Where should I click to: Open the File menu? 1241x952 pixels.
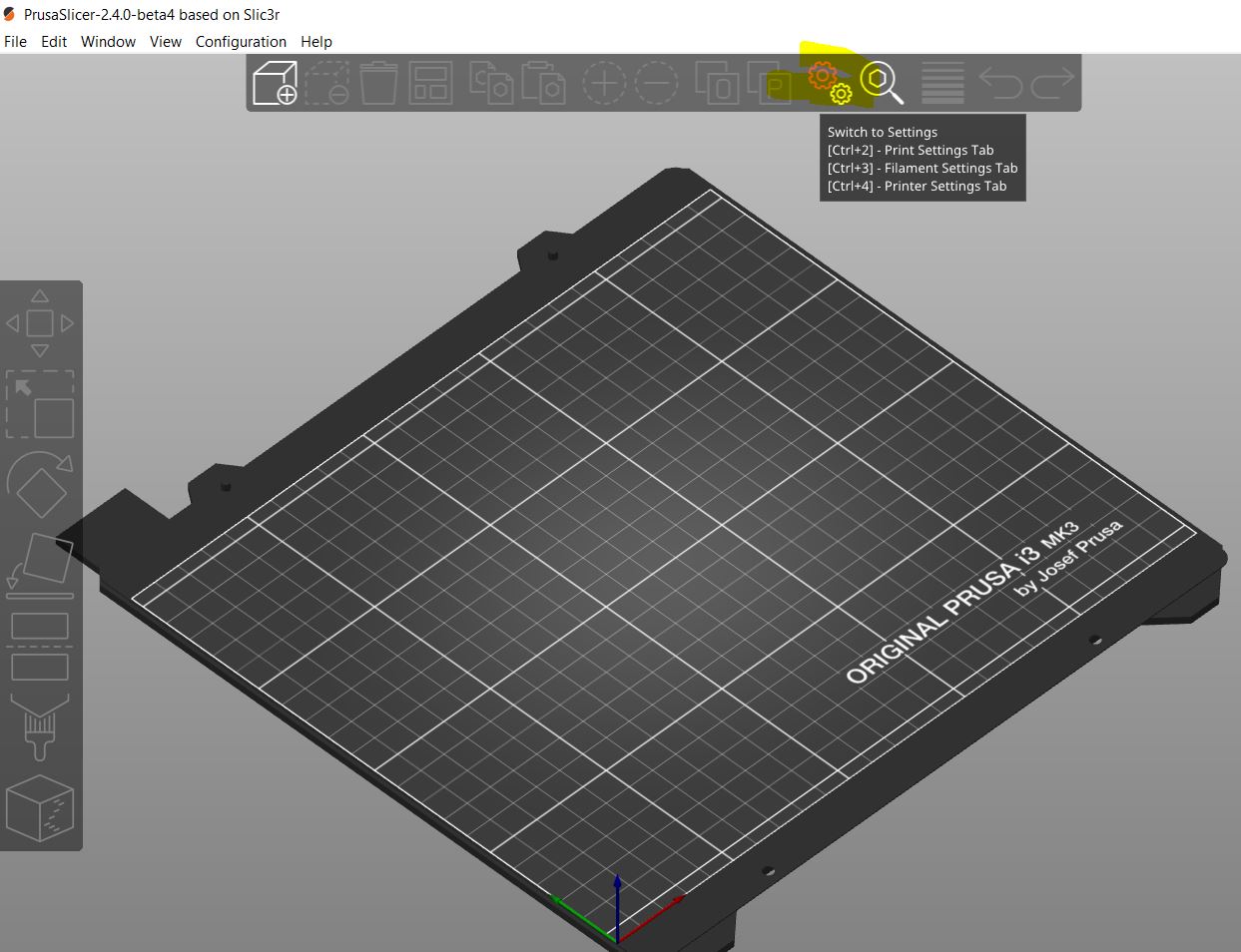coord(16,41)
